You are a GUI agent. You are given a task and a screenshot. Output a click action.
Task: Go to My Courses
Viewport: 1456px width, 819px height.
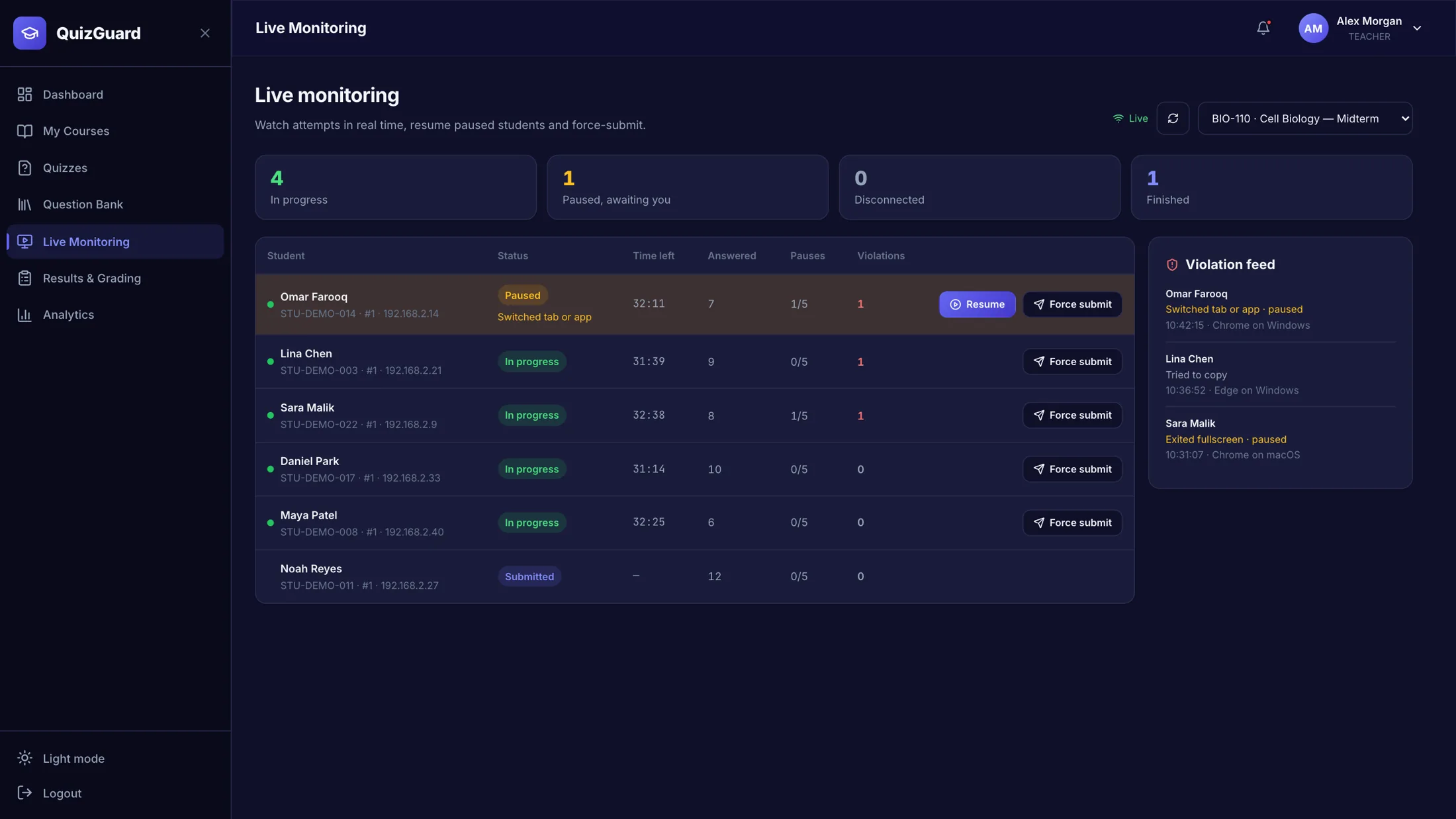(x=115, y=131)
